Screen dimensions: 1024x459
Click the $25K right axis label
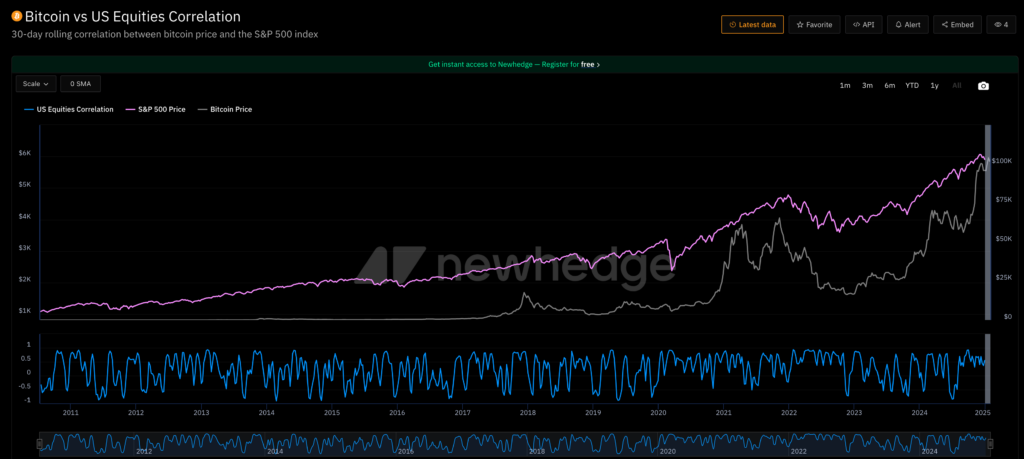pyautogui.click(x=1003, y=277)
